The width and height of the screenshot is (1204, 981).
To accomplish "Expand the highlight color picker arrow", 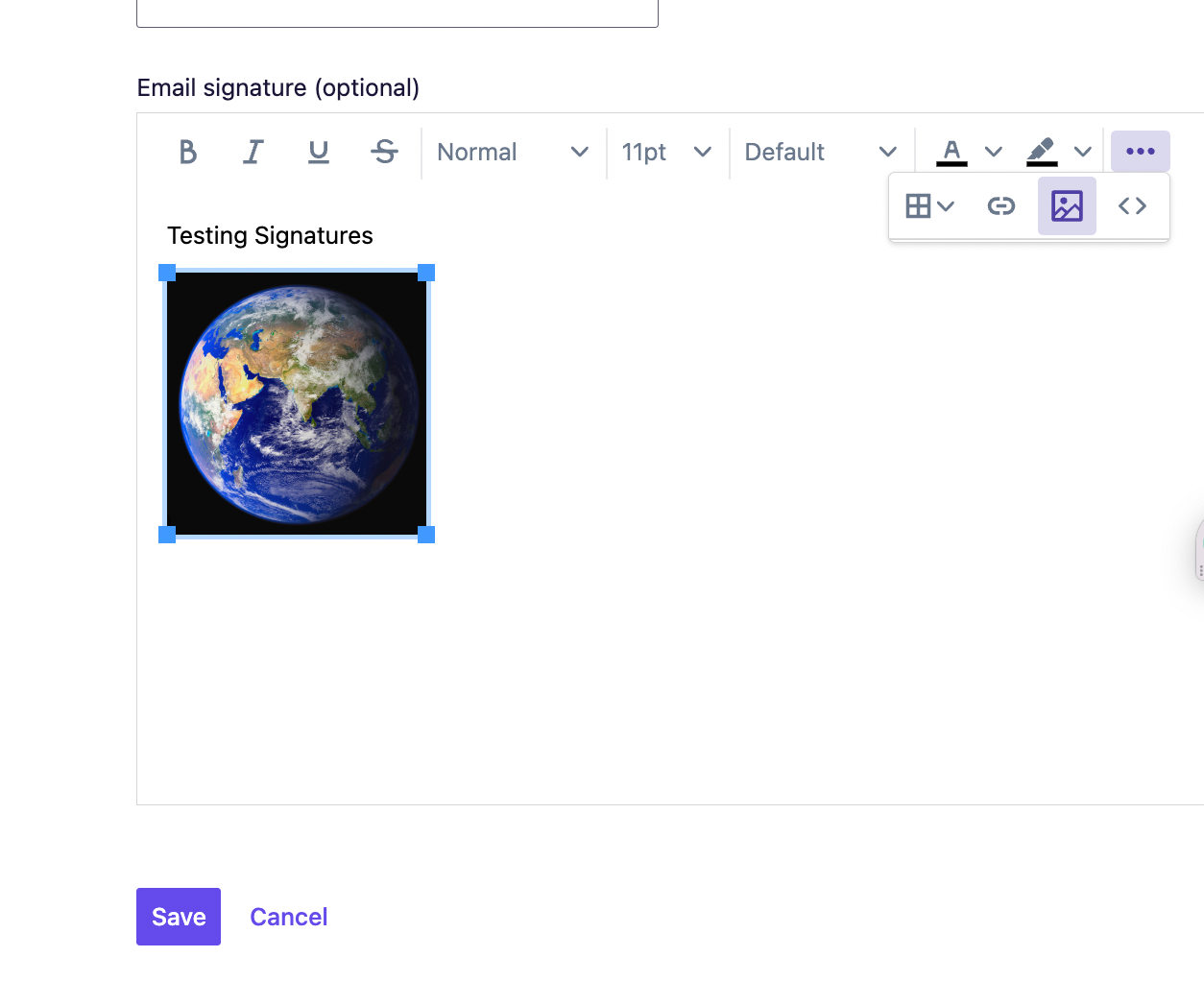I will [1083, 152].
